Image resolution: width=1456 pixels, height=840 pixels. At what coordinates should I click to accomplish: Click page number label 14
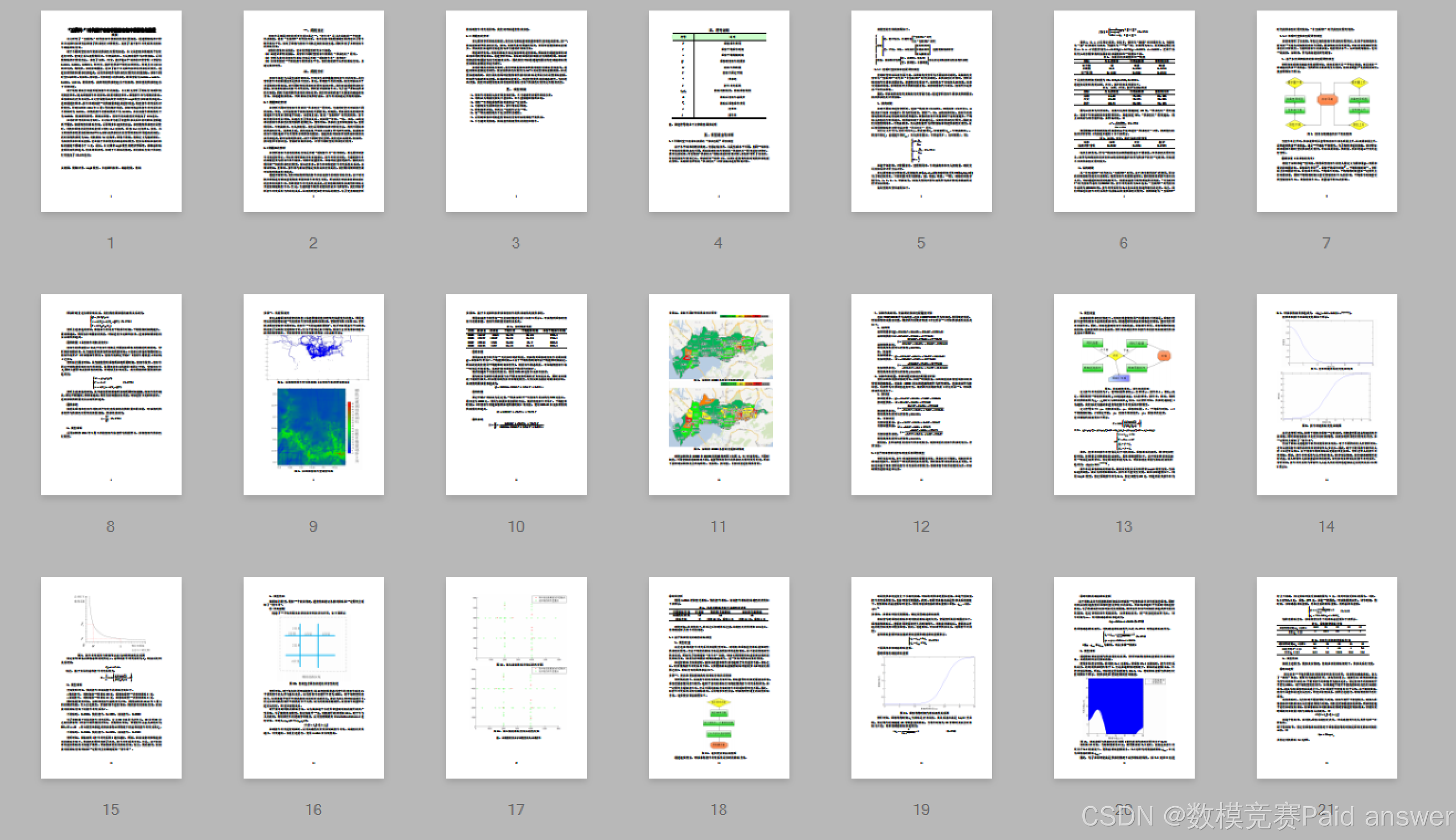[x=1326, y=526]
